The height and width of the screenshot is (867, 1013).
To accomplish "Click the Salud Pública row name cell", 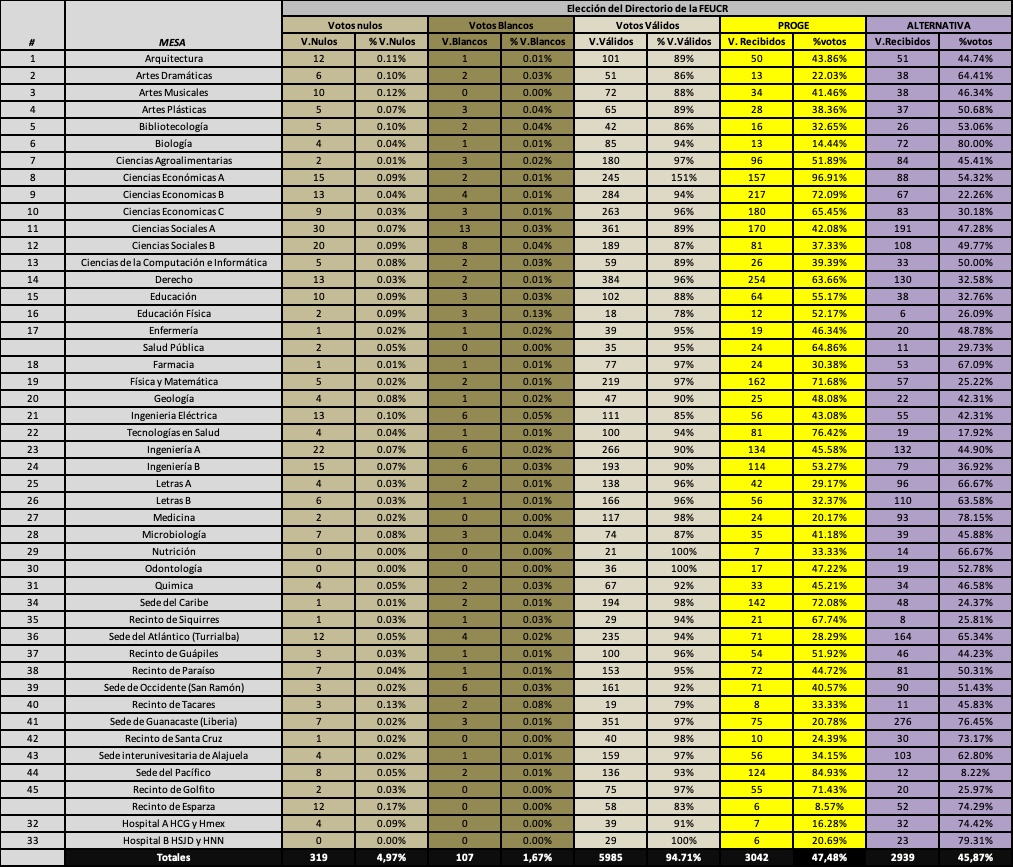I will tap(173, 347).
